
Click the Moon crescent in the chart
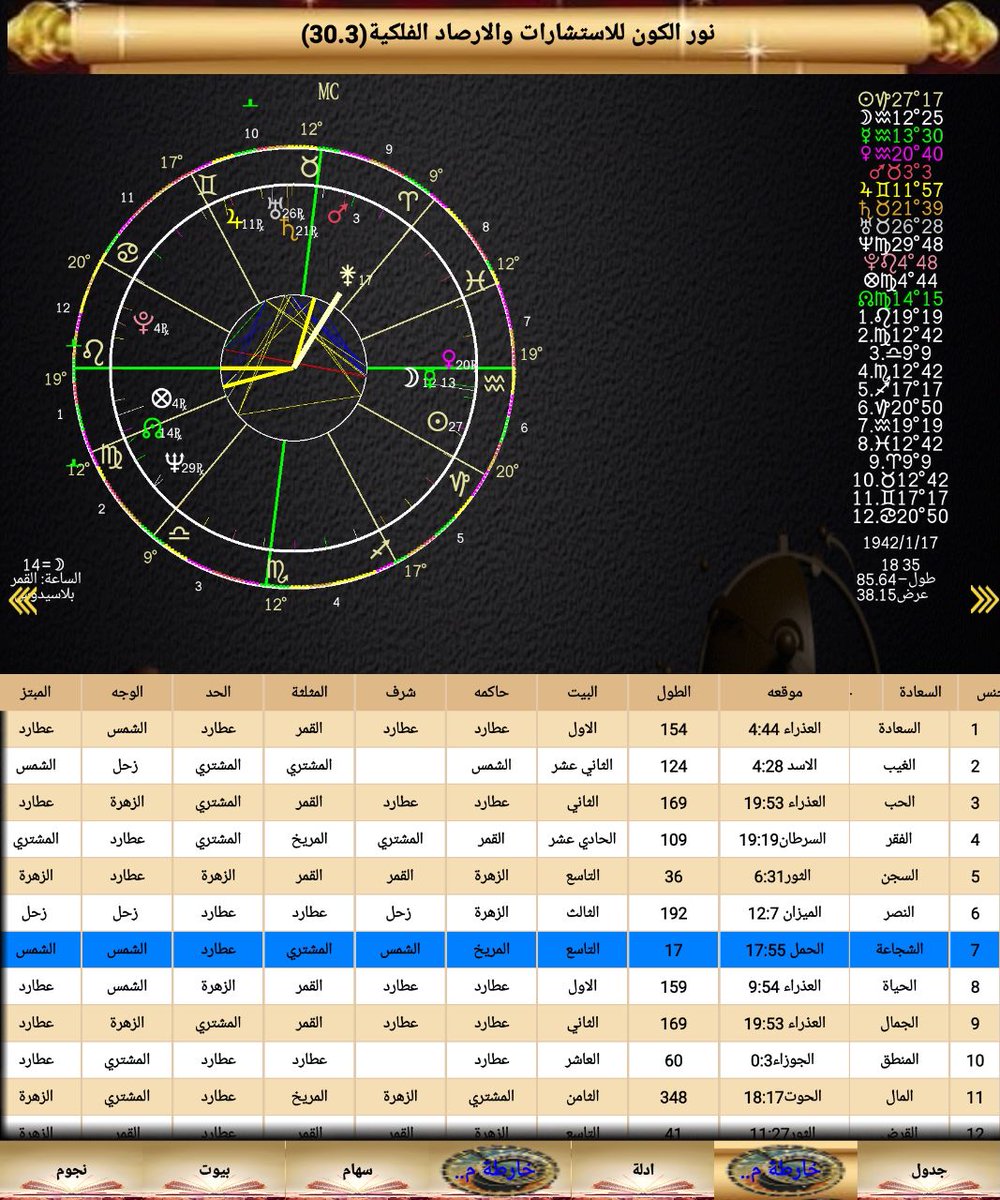tap(411, 378)
